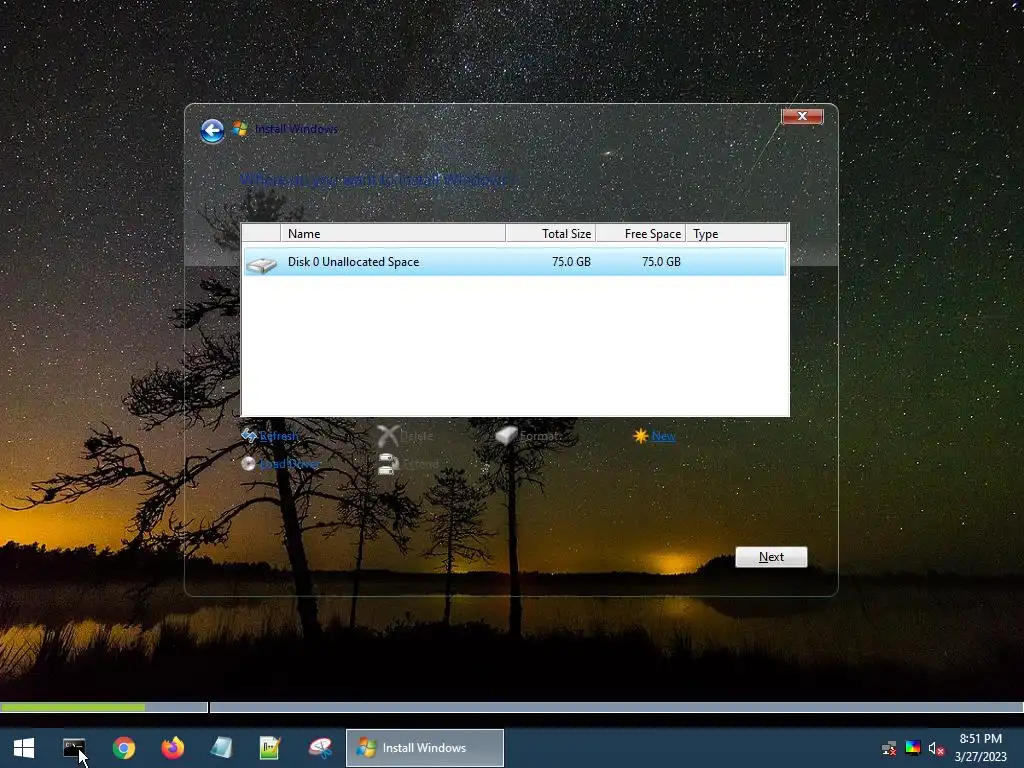The image size is (1024, 768).
Task: Click the Type column header
Action: [736, 233]
